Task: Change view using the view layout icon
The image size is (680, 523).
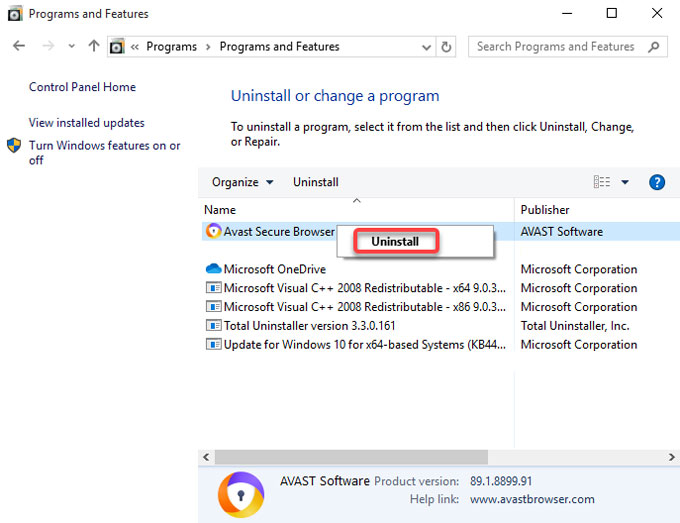Action: [602, 182]
